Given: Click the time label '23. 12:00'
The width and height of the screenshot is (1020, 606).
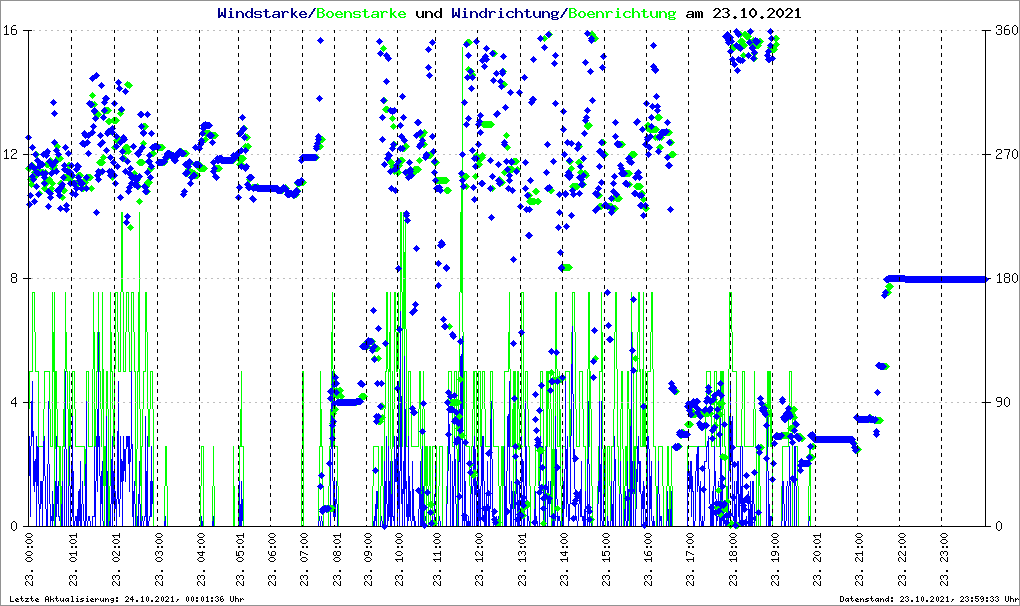Looking at the screenshot, I should (x=479, y=559).
